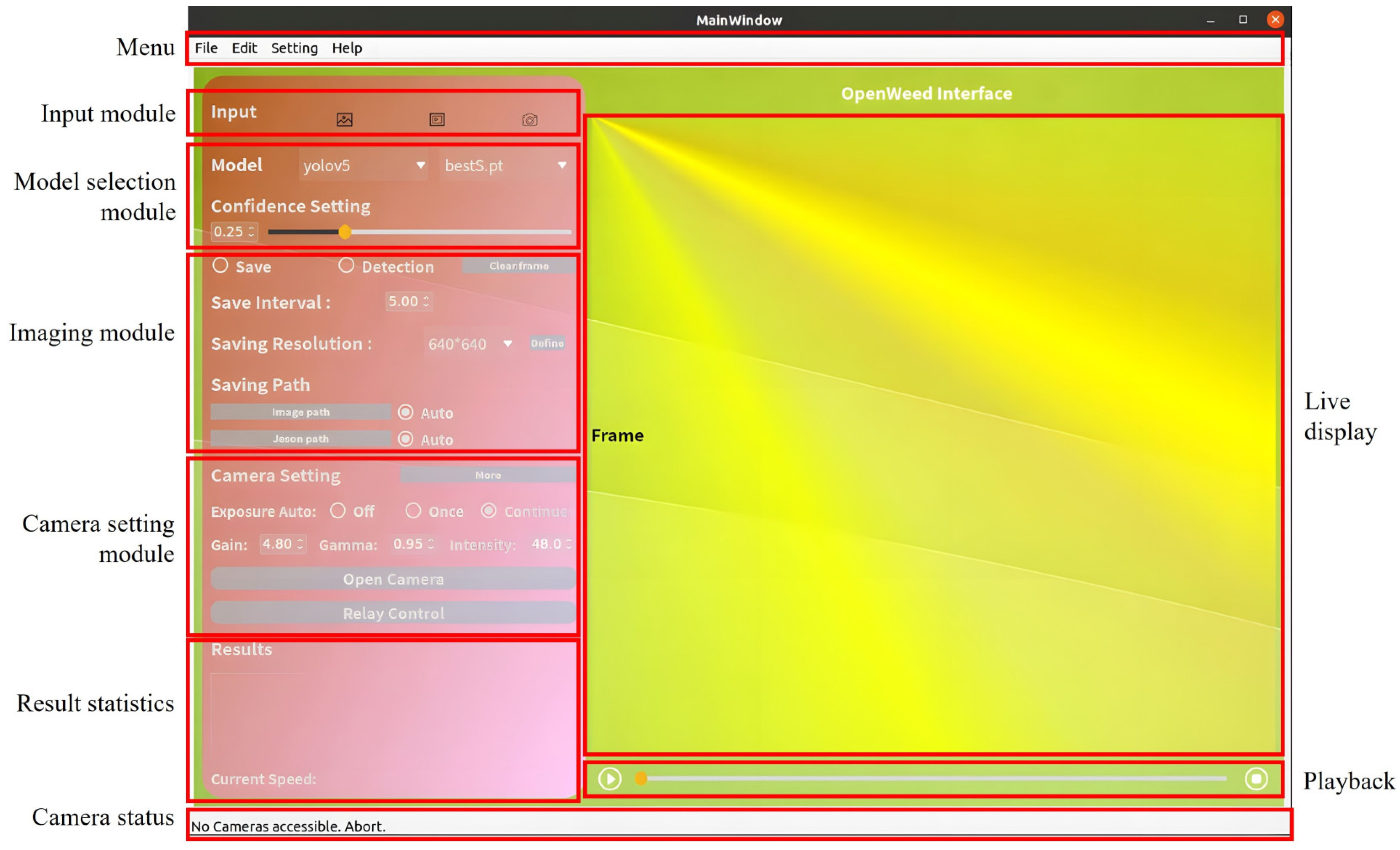Click the Relay Control button
Viewport: 1400px width, 850px height.
click(x=393, y=613)
